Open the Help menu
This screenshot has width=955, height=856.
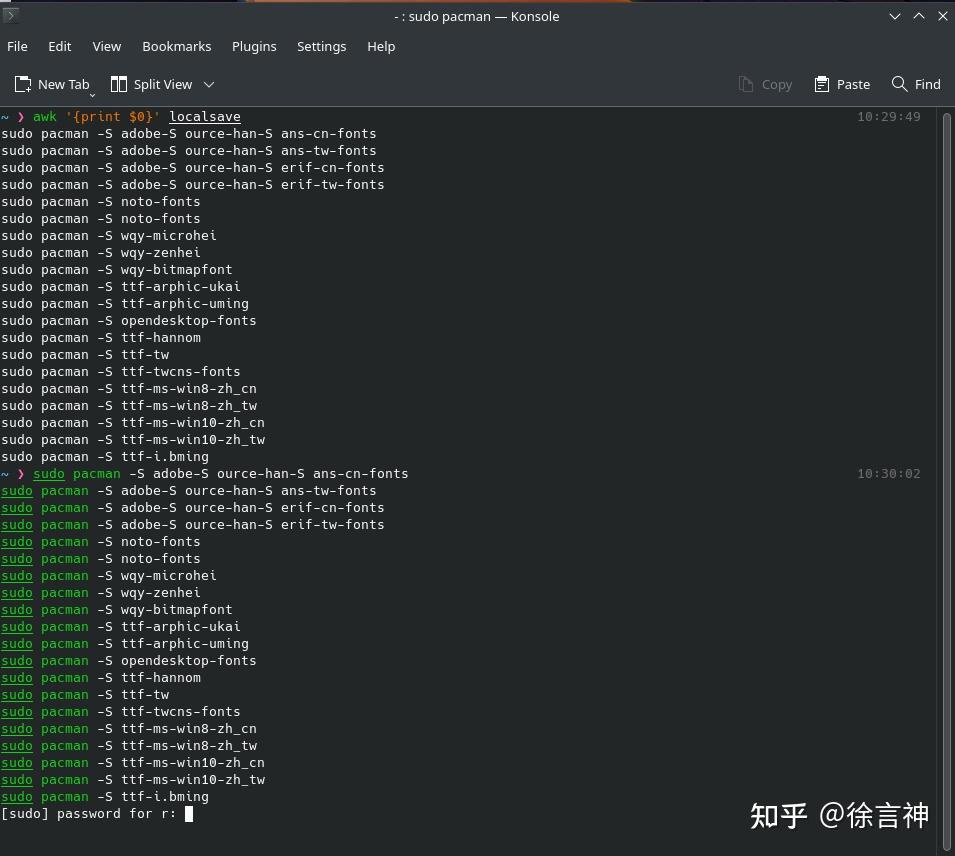(x=381, y=46)
